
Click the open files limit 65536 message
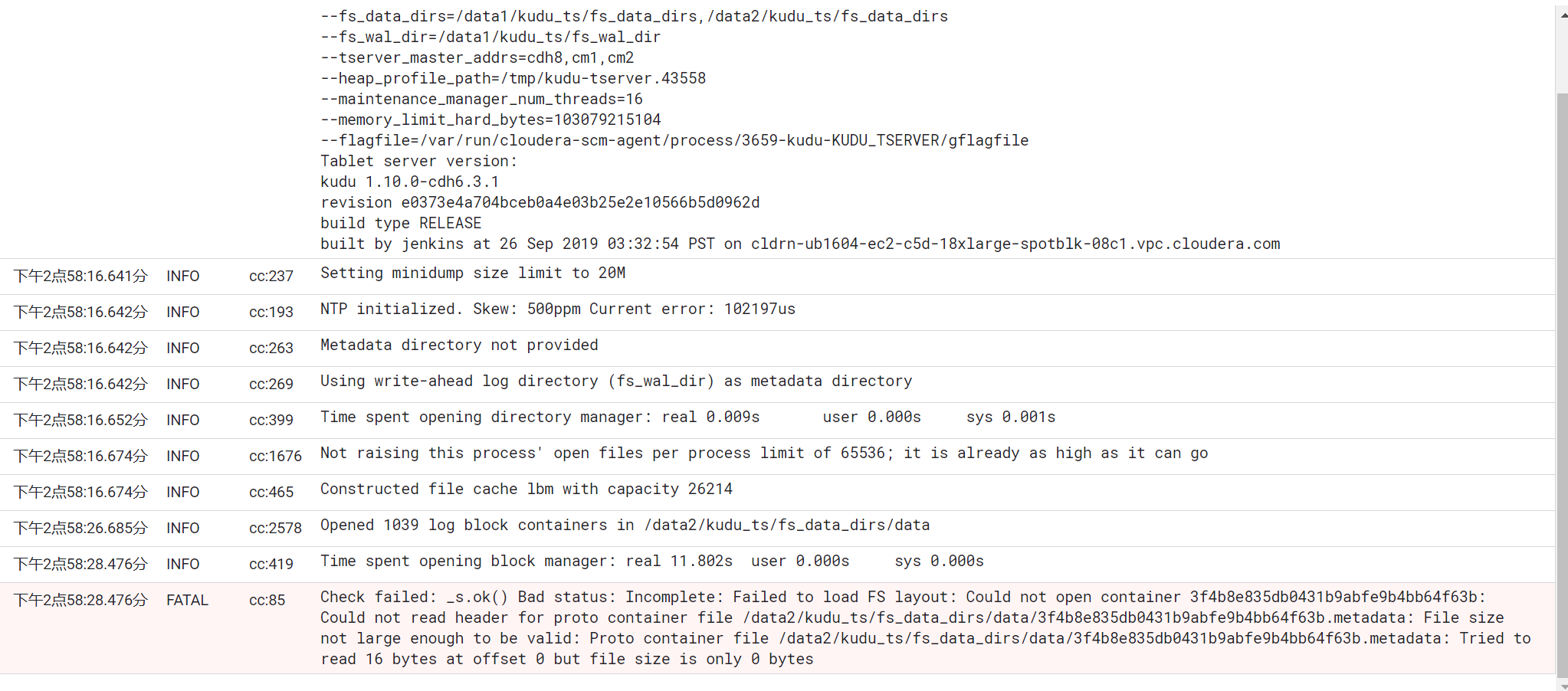(763, 454)
